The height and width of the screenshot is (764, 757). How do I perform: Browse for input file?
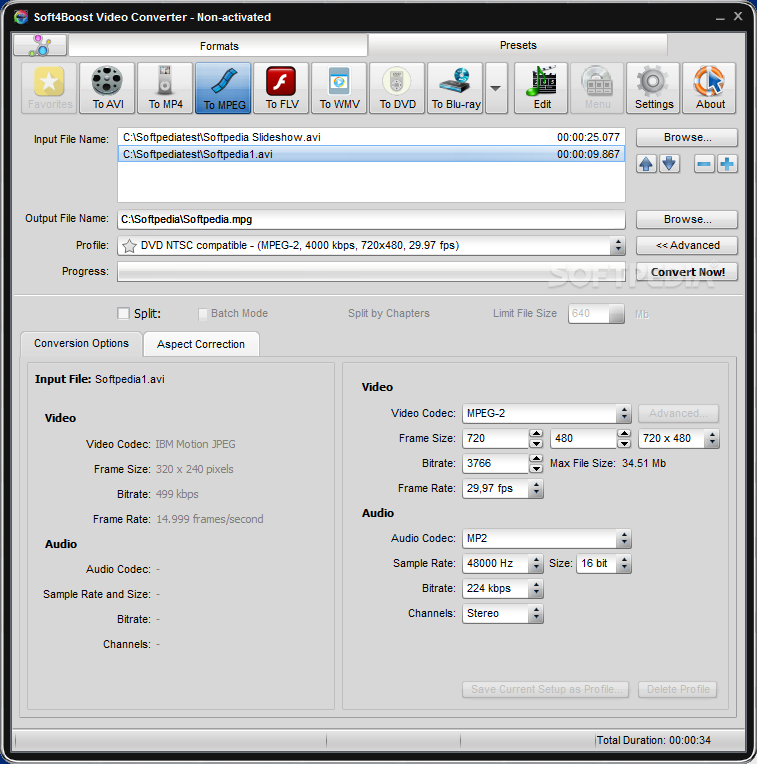(x=686, y=137)
